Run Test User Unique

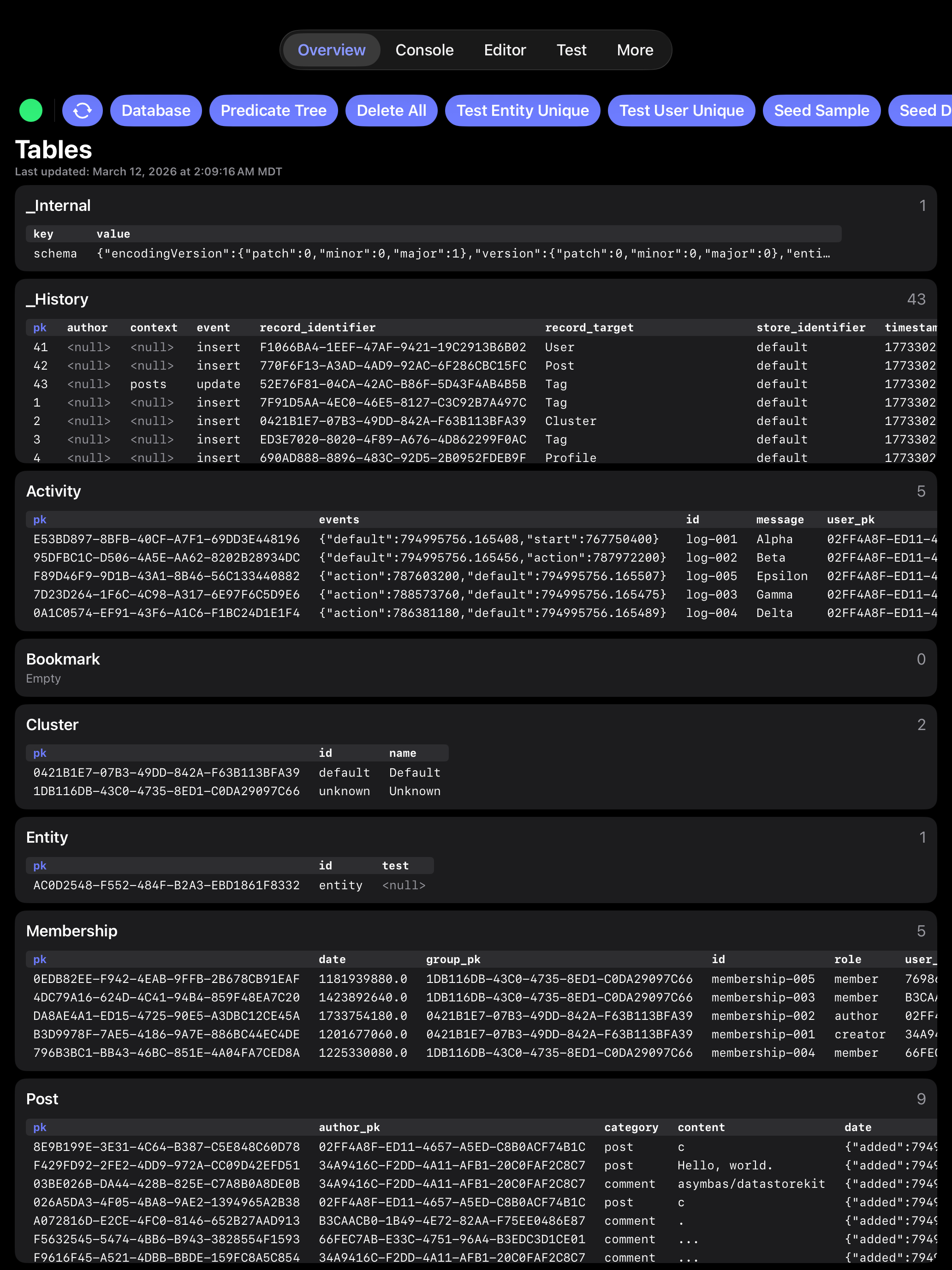[x=682, y=110]
